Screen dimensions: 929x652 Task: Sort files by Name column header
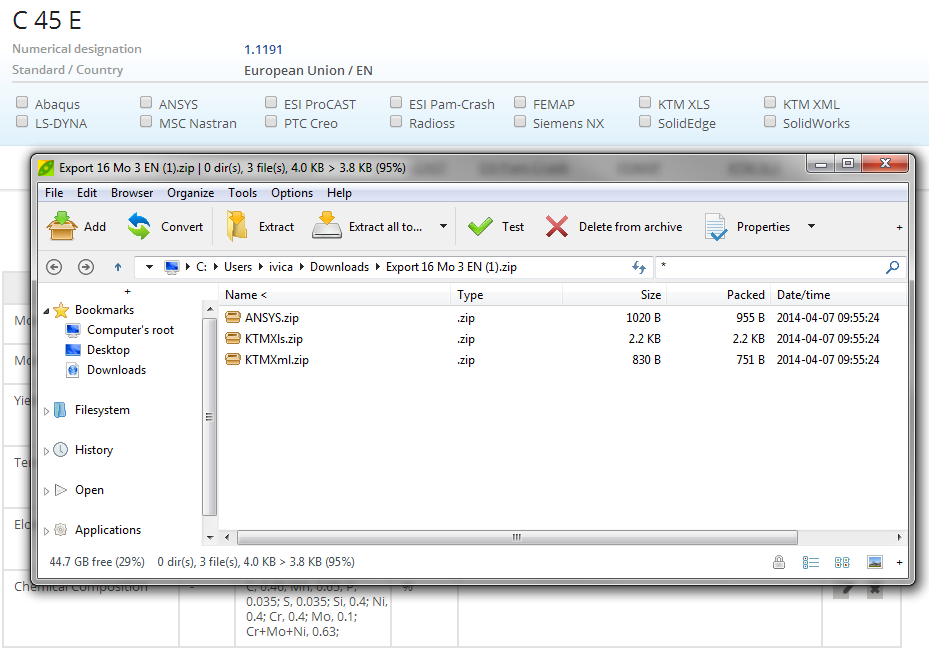point(335,295)
